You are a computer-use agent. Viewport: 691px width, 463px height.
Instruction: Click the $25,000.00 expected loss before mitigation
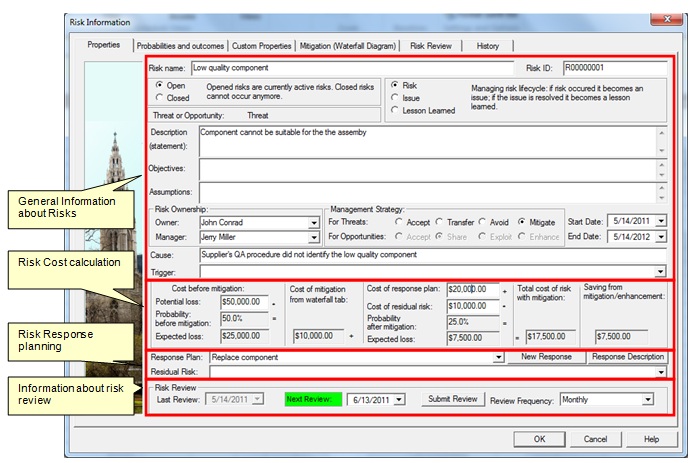tap(244, 336)
